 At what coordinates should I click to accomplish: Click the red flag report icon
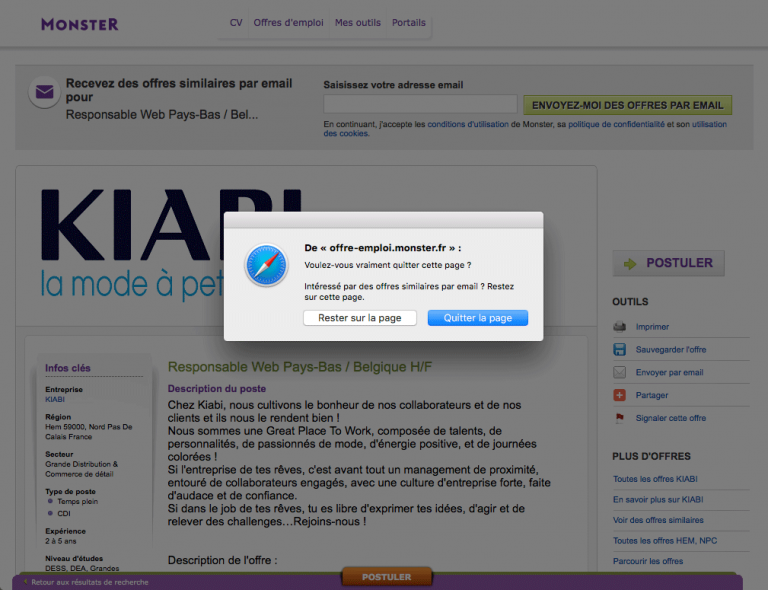coord(620,418)
